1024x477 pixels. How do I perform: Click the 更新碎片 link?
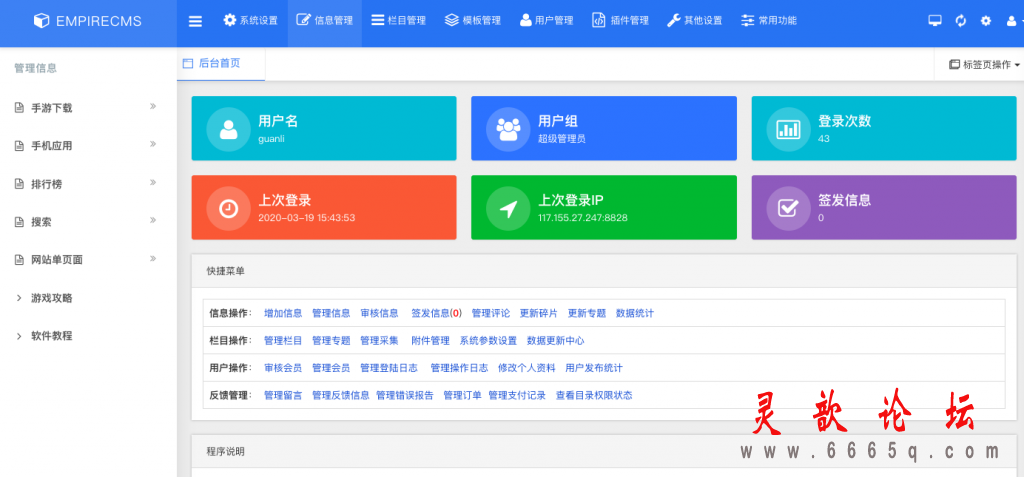[x=539, y=313]
